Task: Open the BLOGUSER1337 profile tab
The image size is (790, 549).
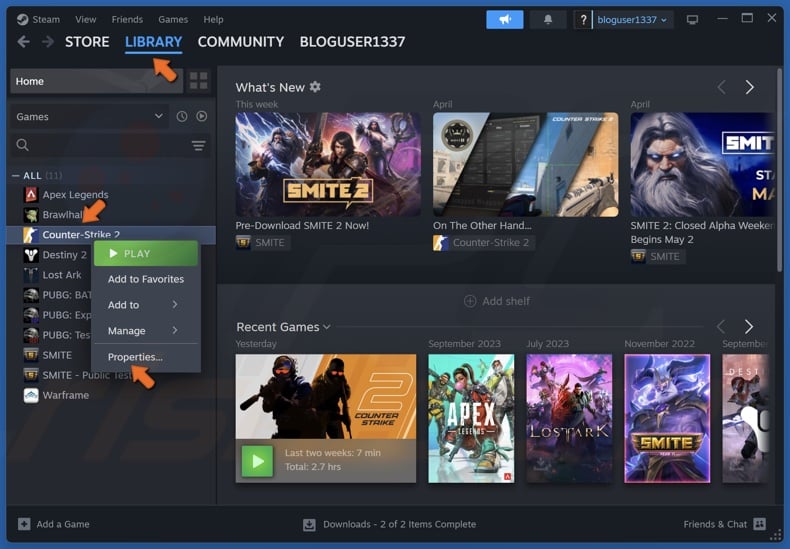Action: pyautogui.click(x=352, y=42)
